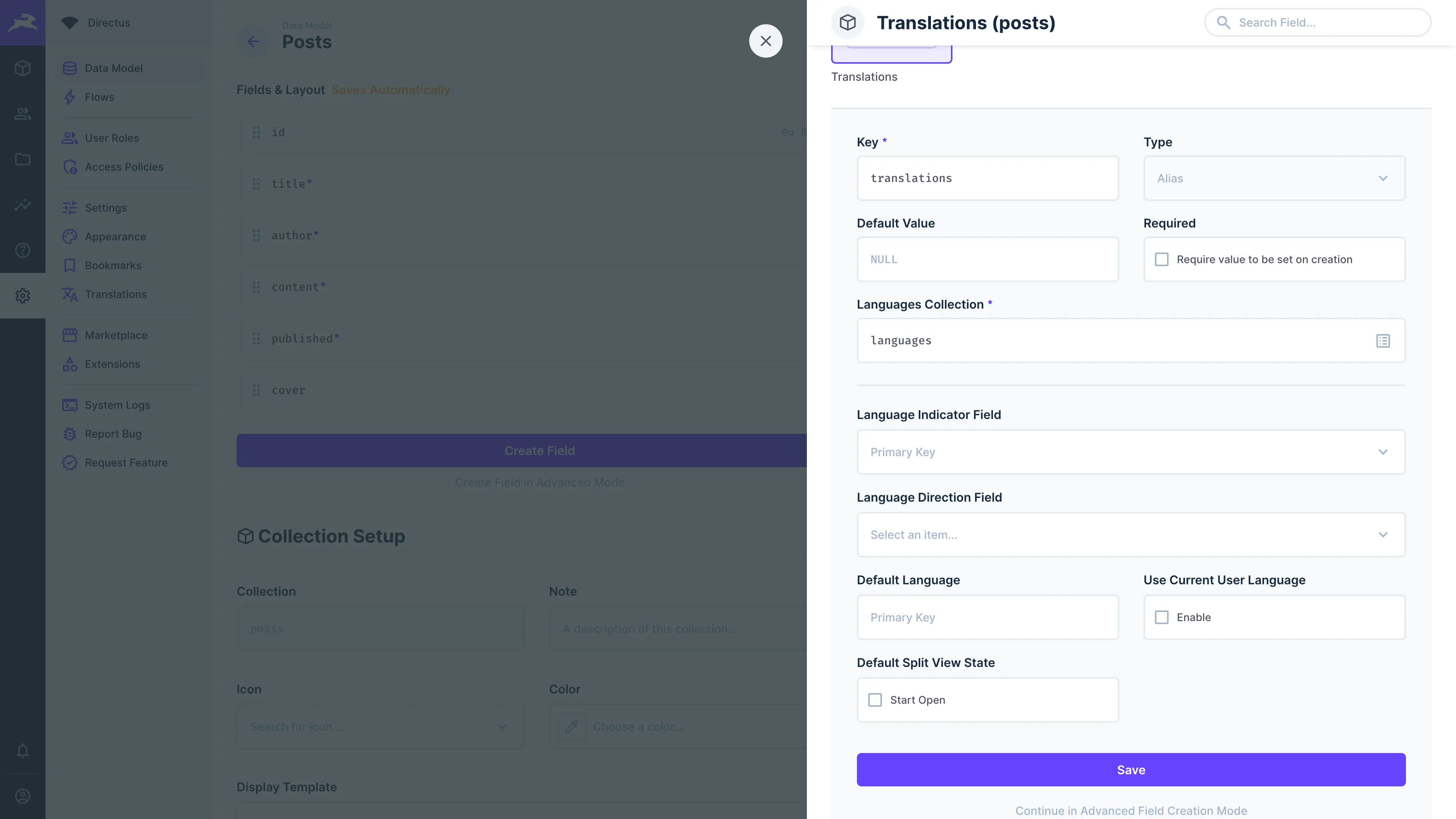The image size is (1456, 819).
Task: Enable Require value to be set on creation
Action: [x=1162, y=259]
